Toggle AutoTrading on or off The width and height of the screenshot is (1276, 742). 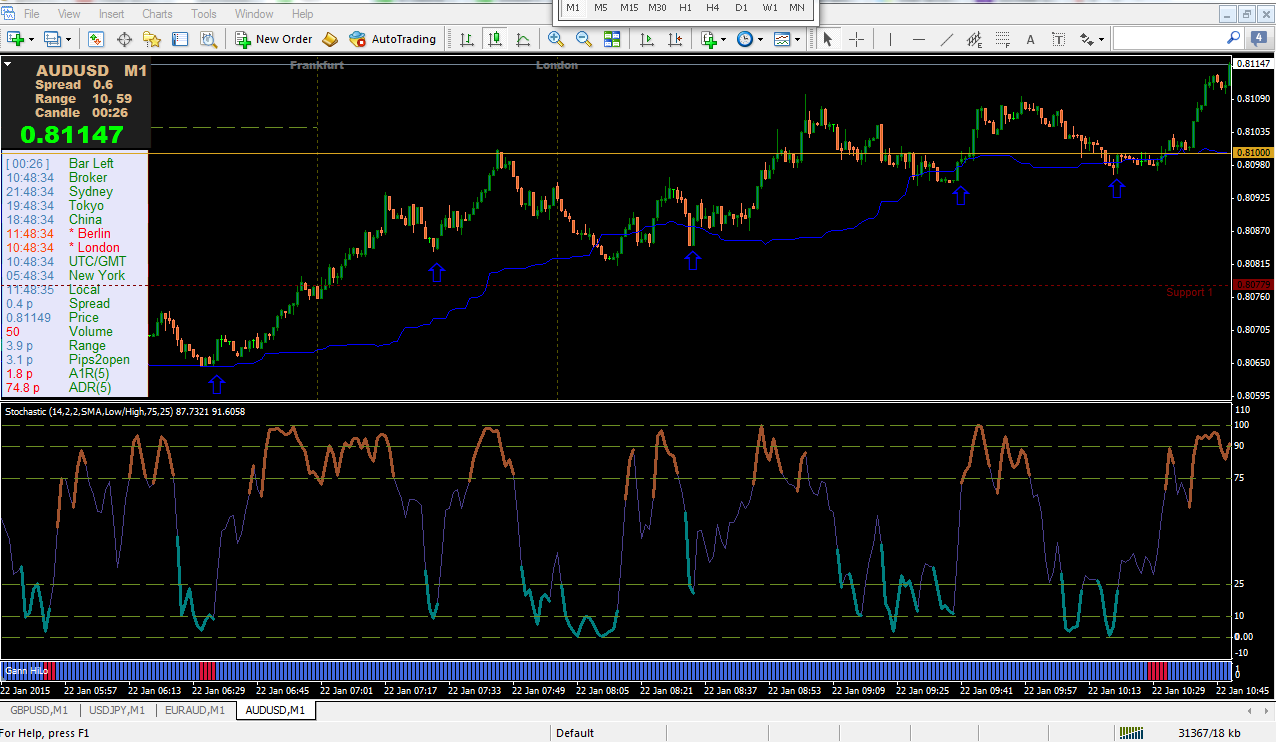[x=392, y=39]
